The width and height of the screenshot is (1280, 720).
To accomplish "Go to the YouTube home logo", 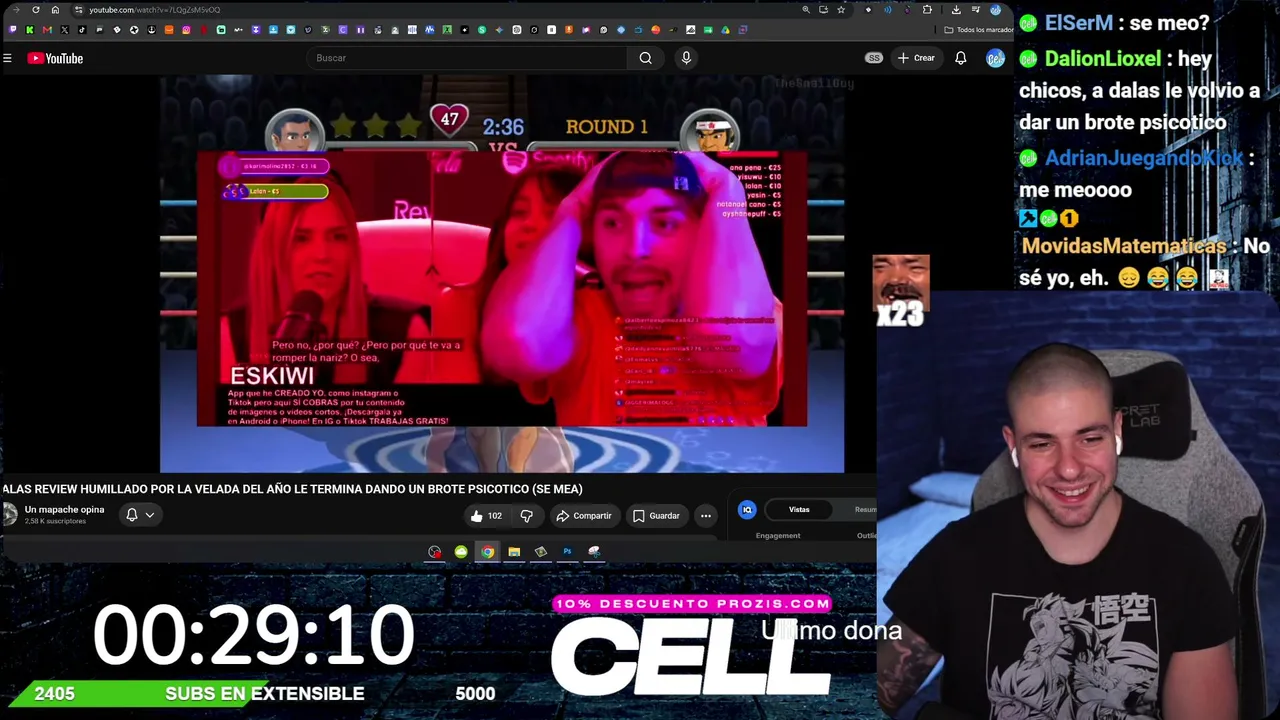I will pyautogui.click(x=55, y=58).
